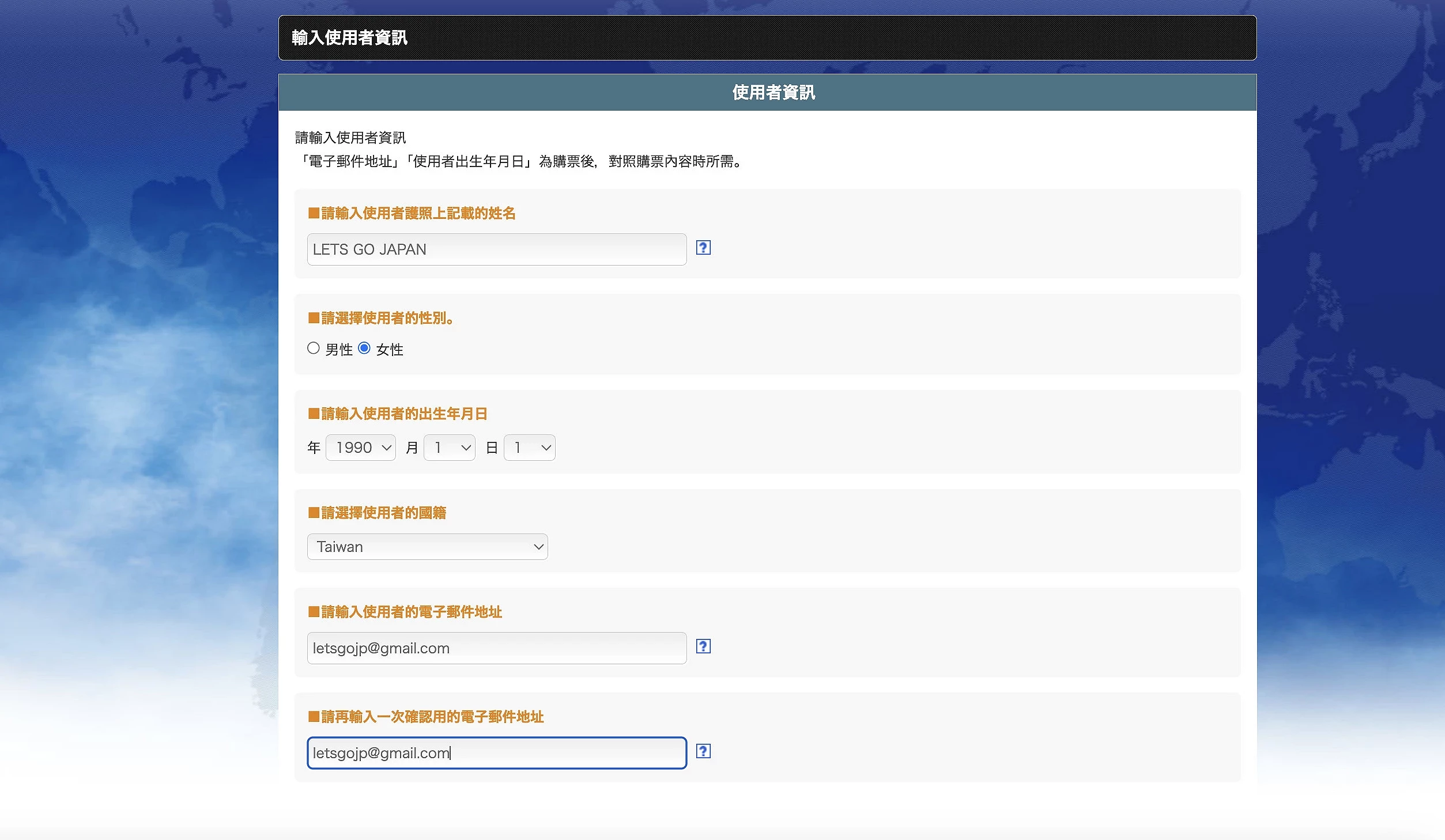
Task: Focus the first email address input field
Action: point(496,648)
